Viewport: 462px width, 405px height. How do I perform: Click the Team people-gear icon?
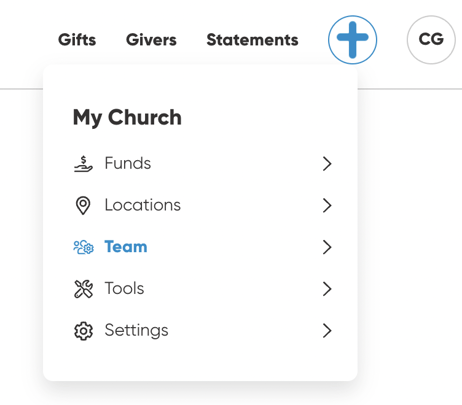(83, 247)
